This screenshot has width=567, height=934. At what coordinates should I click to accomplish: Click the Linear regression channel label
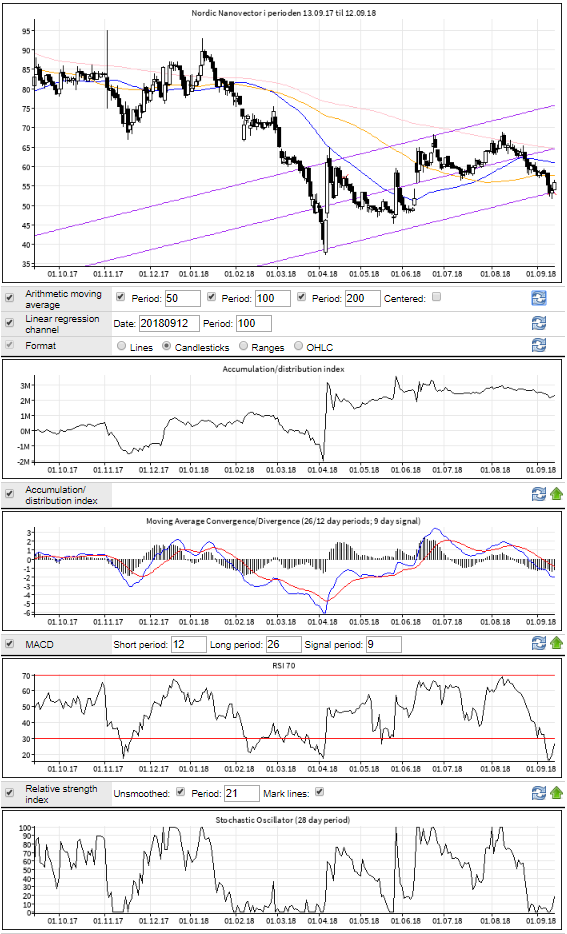coord(62,323)
